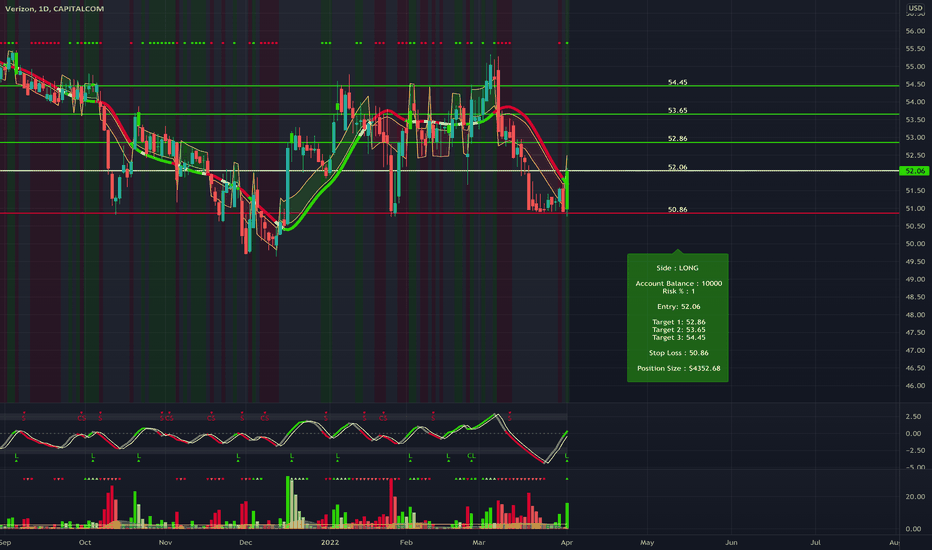Click Dec on the time axis
This screenshot has height=550, width=932.
tap(245, 542)
